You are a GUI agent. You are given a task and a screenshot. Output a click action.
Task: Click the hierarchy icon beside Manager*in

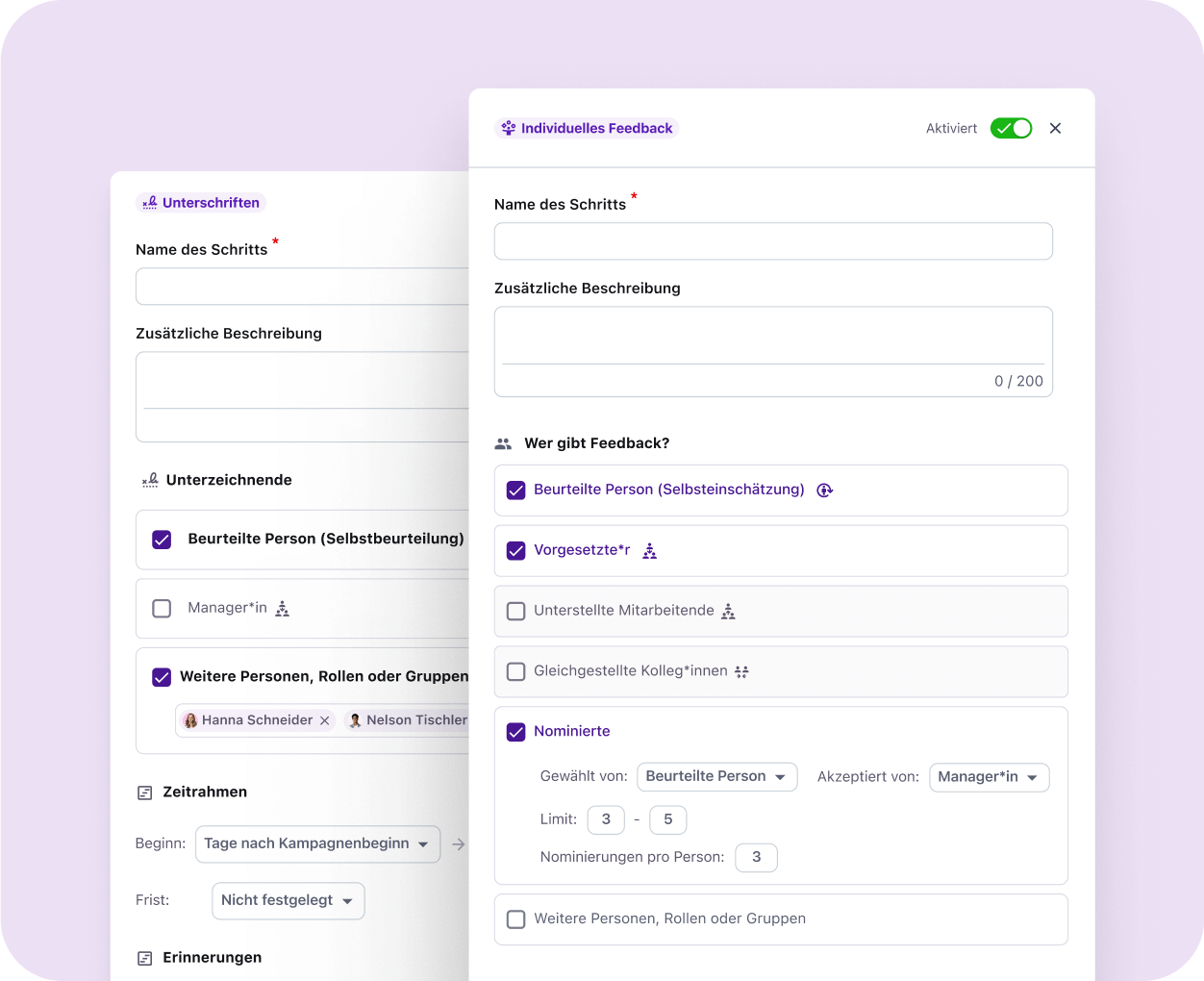[282, 609]
